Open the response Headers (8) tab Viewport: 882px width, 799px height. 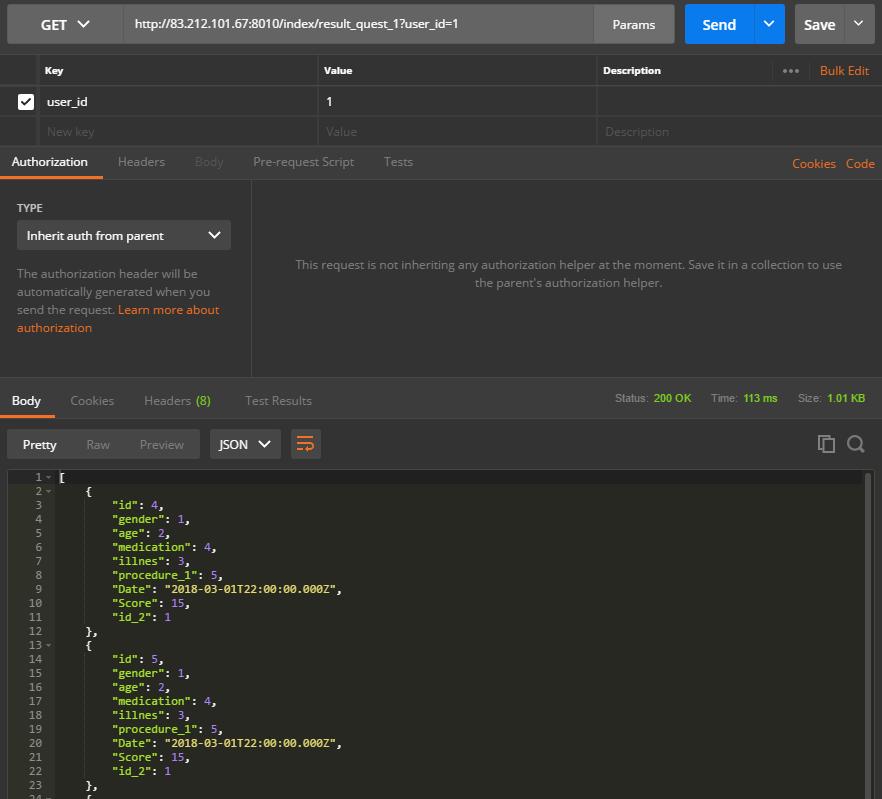177,401
